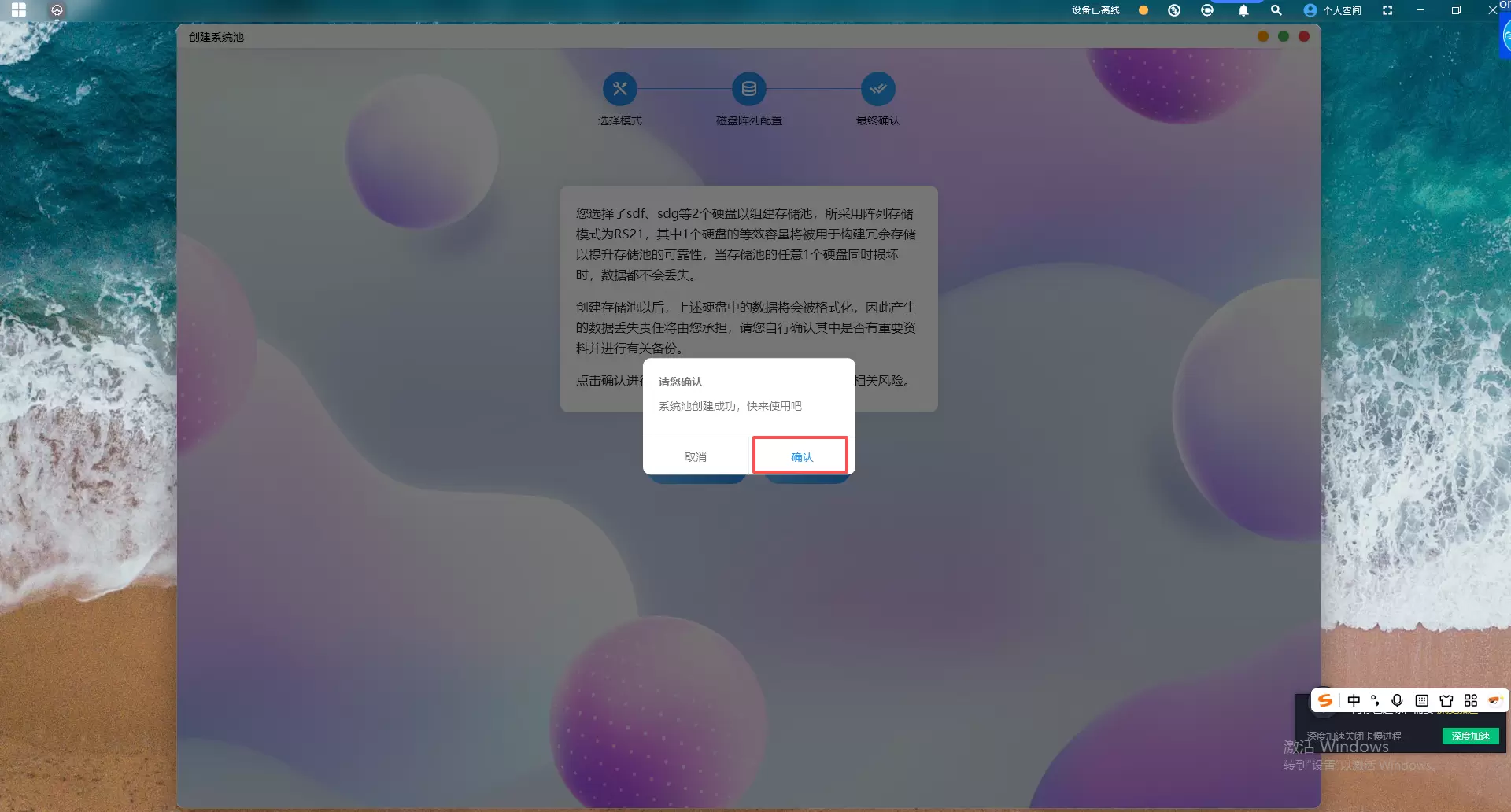This screenshot has height=812, width=1511.
Task: Open the notification bell in top bar
Action: pos(1243,10)
